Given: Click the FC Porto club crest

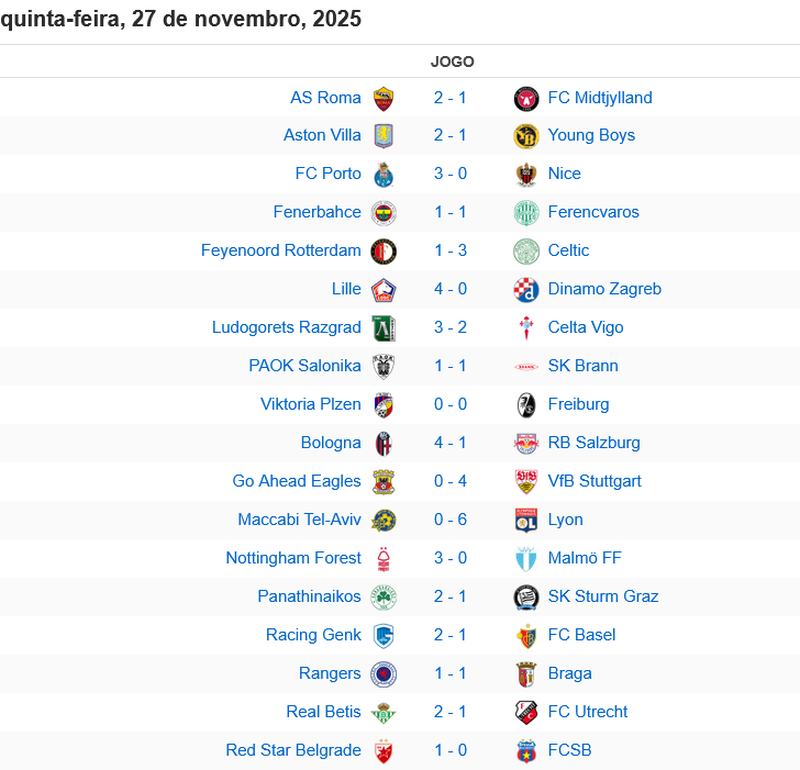Looking at the screenshot, I should pyautogui.click(x=384, y=174).
